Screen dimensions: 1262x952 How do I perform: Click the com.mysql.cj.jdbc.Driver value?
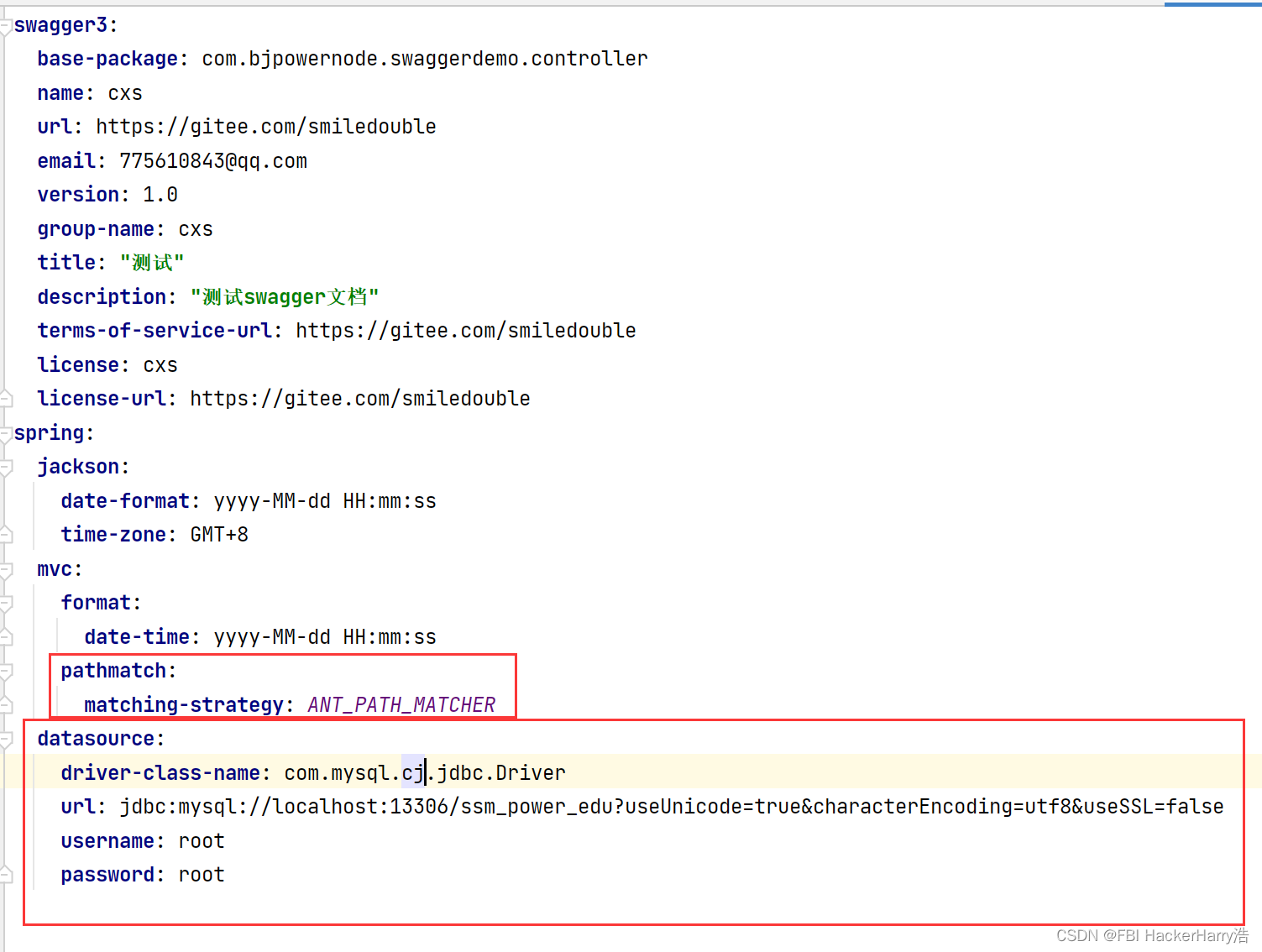425,773
